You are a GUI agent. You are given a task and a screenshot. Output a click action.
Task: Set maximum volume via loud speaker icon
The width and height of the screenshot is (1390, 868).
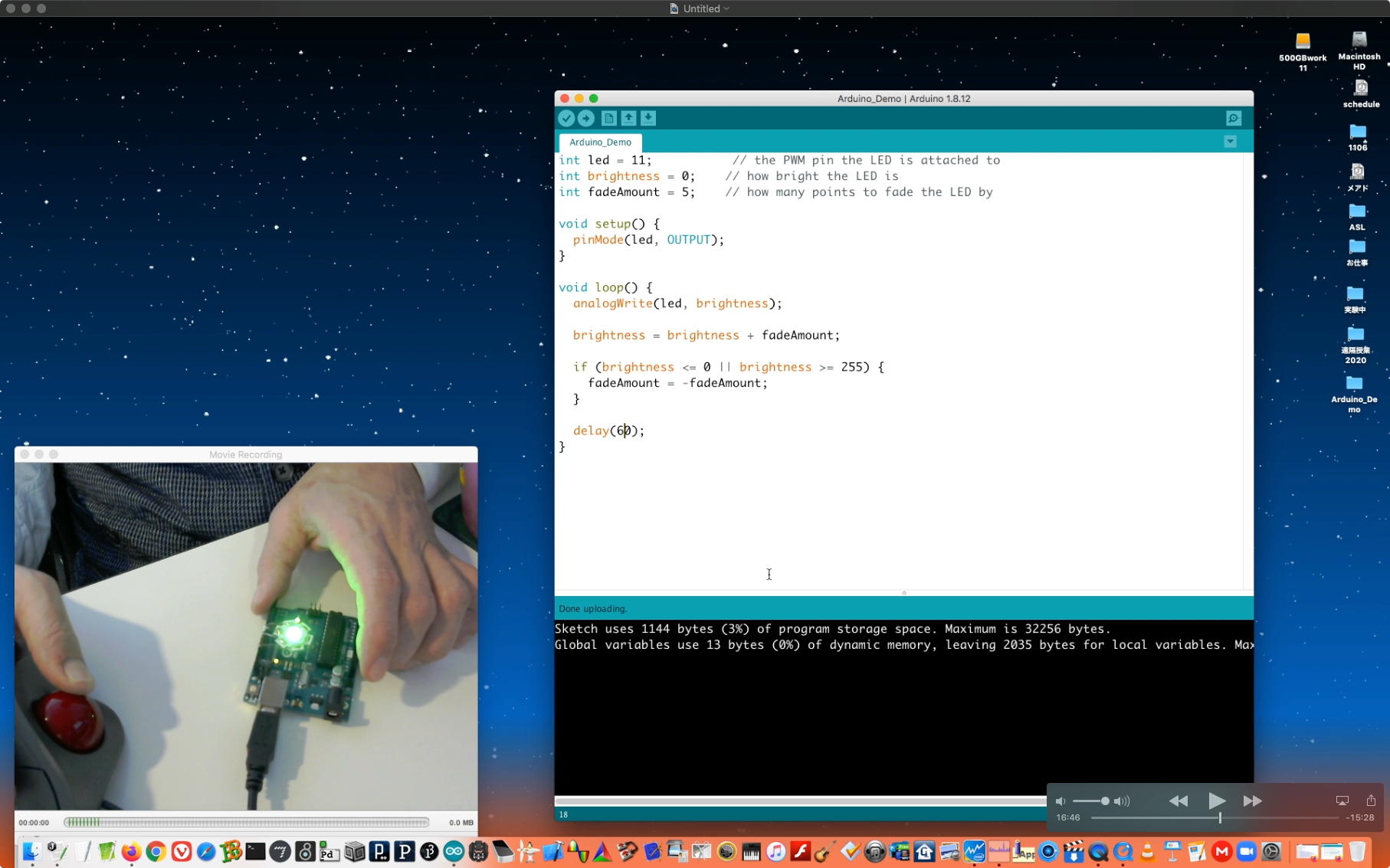click(1122, 801)
